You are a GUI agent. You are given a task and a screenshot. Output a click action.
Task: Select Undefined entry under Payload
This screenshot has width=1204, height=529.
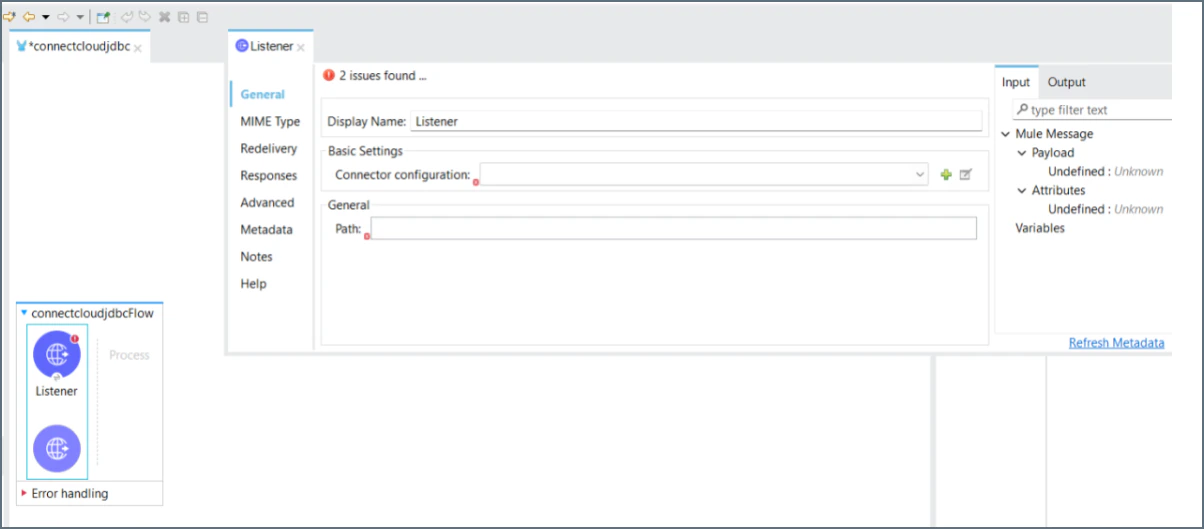[x=1105, y=171]
